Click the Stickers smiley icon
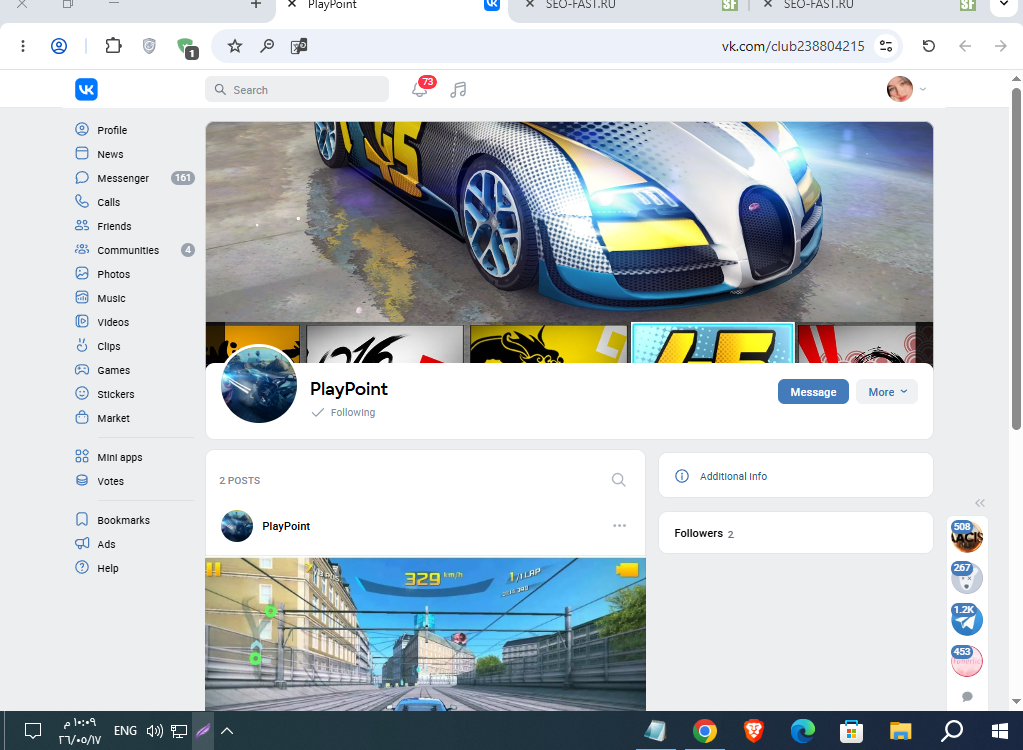 82,393
